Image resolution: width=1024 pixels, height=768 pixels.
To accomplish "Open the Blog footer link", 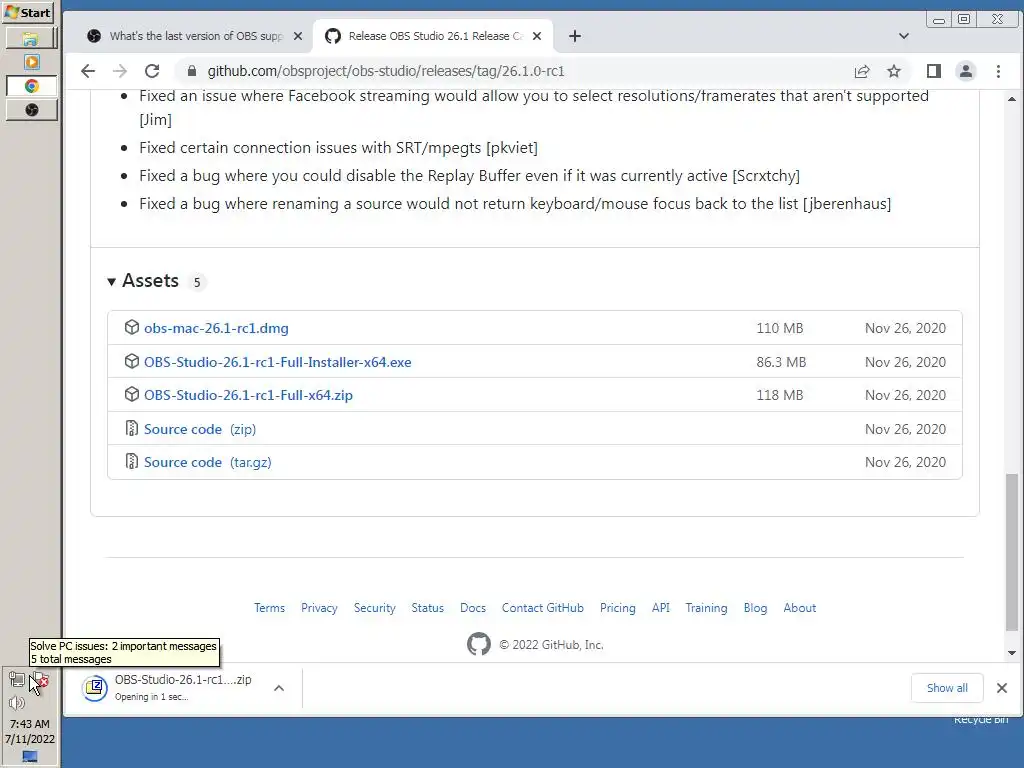I will pos(755,608).
